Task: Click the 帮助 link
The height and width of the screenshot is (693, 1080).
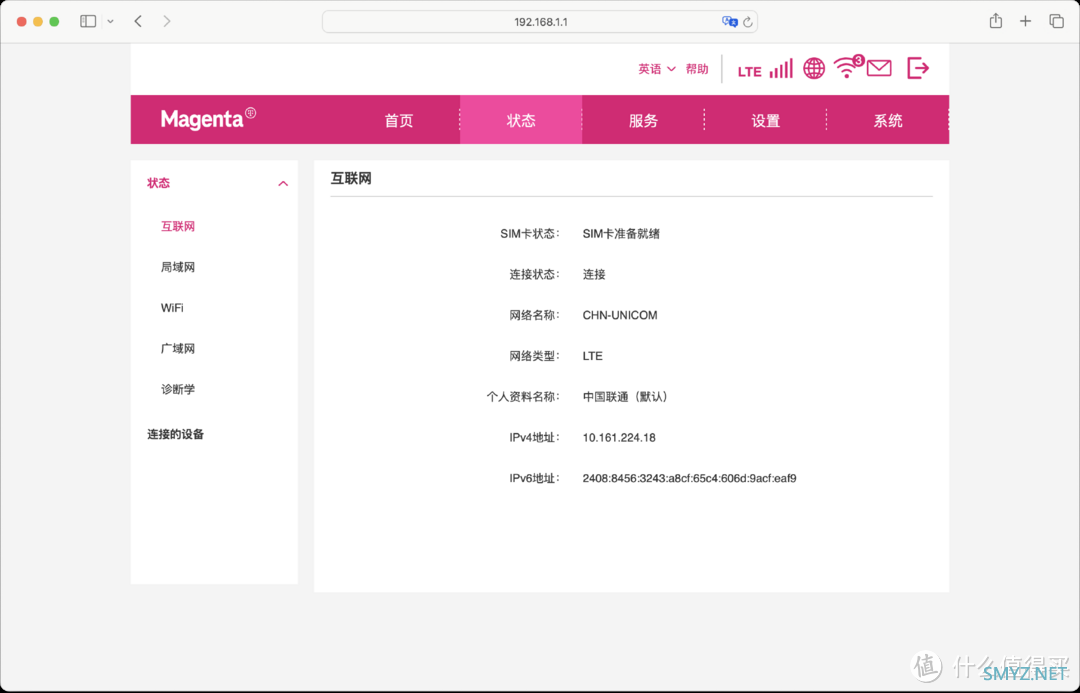Action: pyautogui.click(x=697, y=69)
